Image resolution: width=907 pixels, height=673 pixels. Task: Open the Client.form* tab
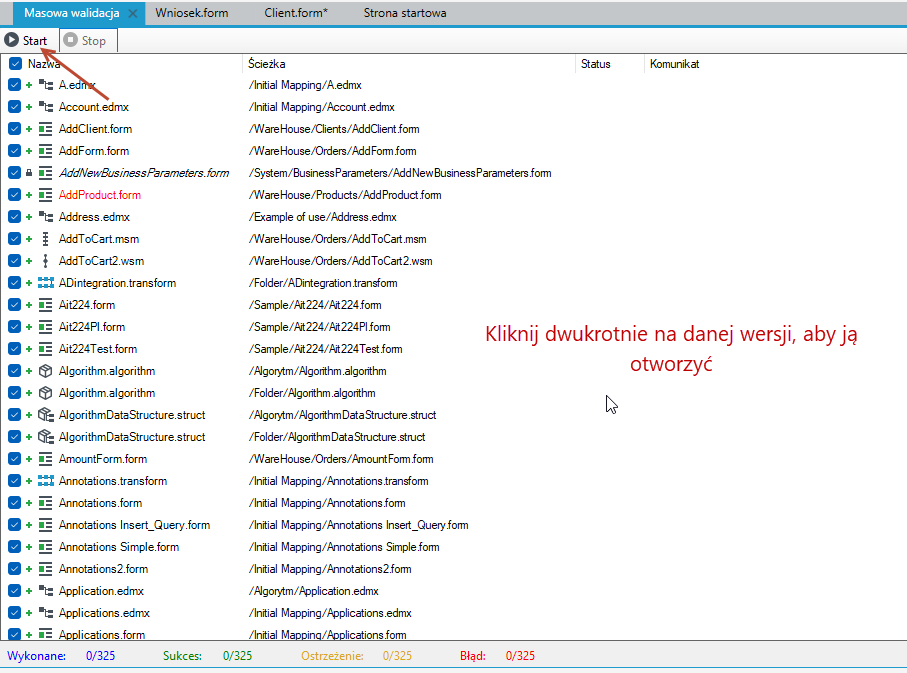(296, 13)
